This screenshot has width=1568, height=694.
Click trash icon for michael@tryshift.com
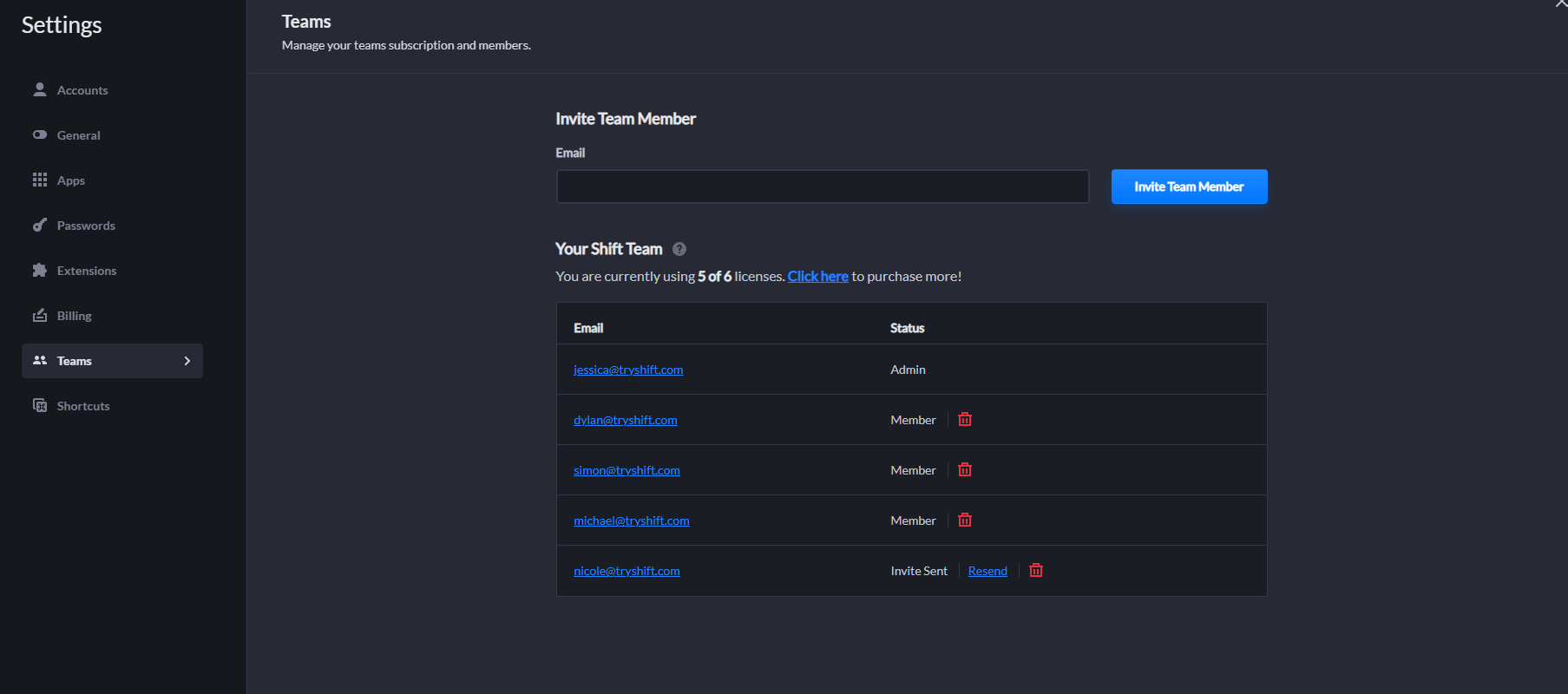(x=964, y=520)
